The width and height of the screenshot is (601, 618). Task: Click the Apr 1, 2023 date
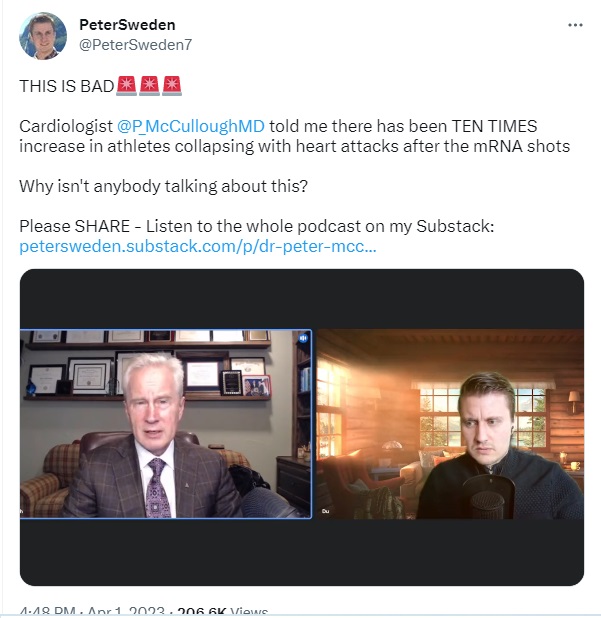126,612
